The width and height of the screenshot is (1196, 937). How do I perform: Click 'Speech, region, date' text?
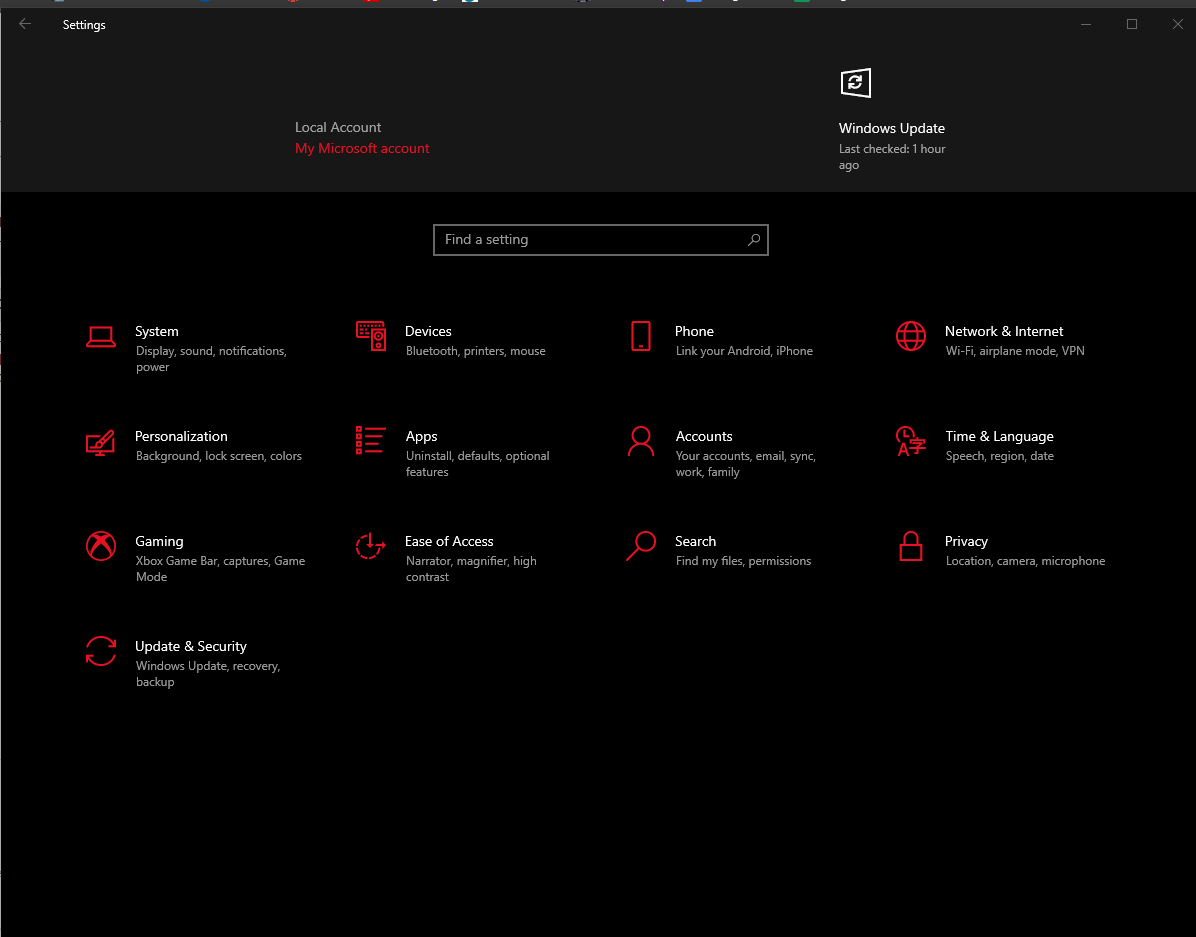tap(999, 456)
